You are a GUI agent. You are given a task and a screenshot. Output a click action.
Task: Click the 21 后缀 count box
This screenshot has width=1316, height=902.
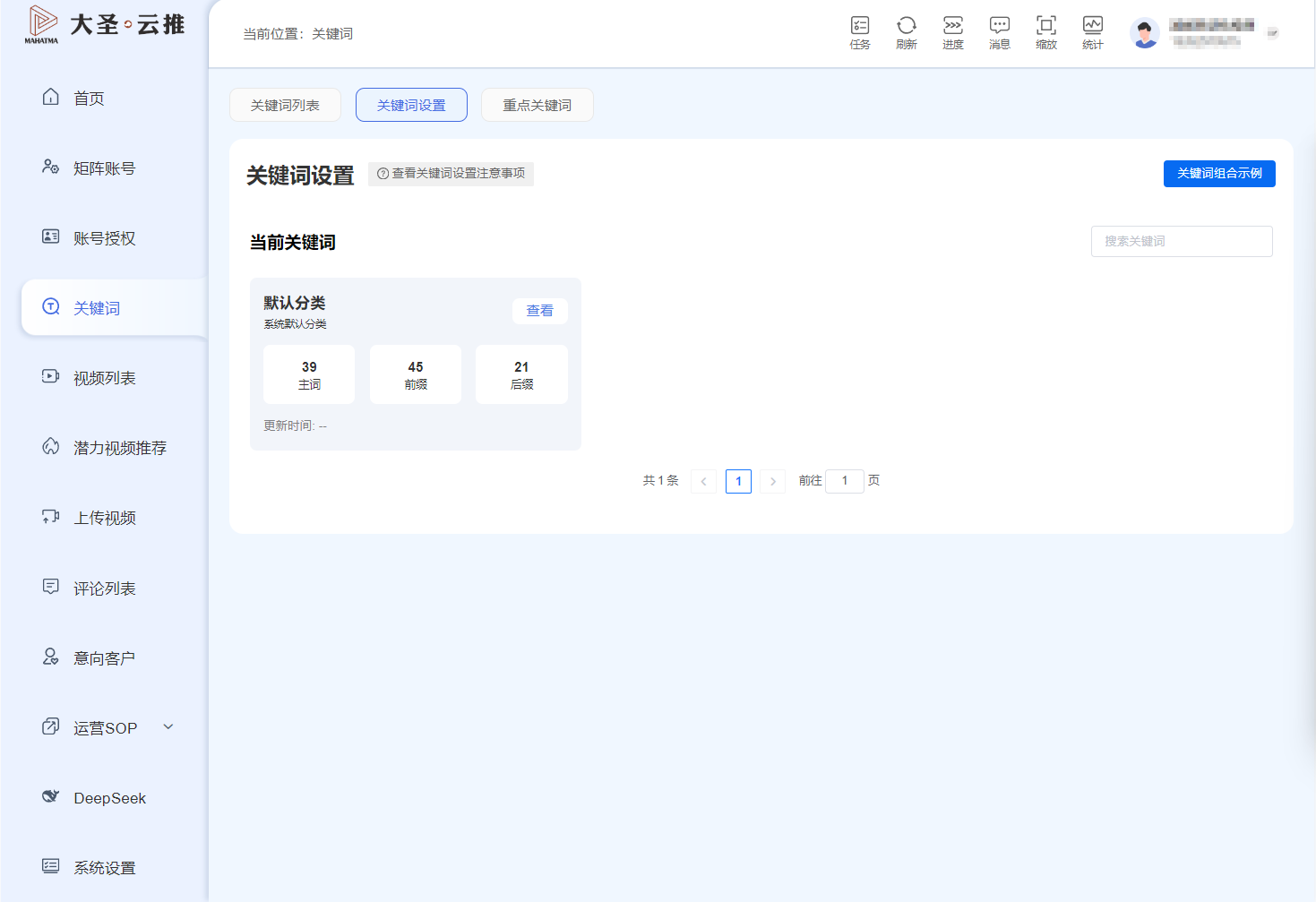(521, 374)
